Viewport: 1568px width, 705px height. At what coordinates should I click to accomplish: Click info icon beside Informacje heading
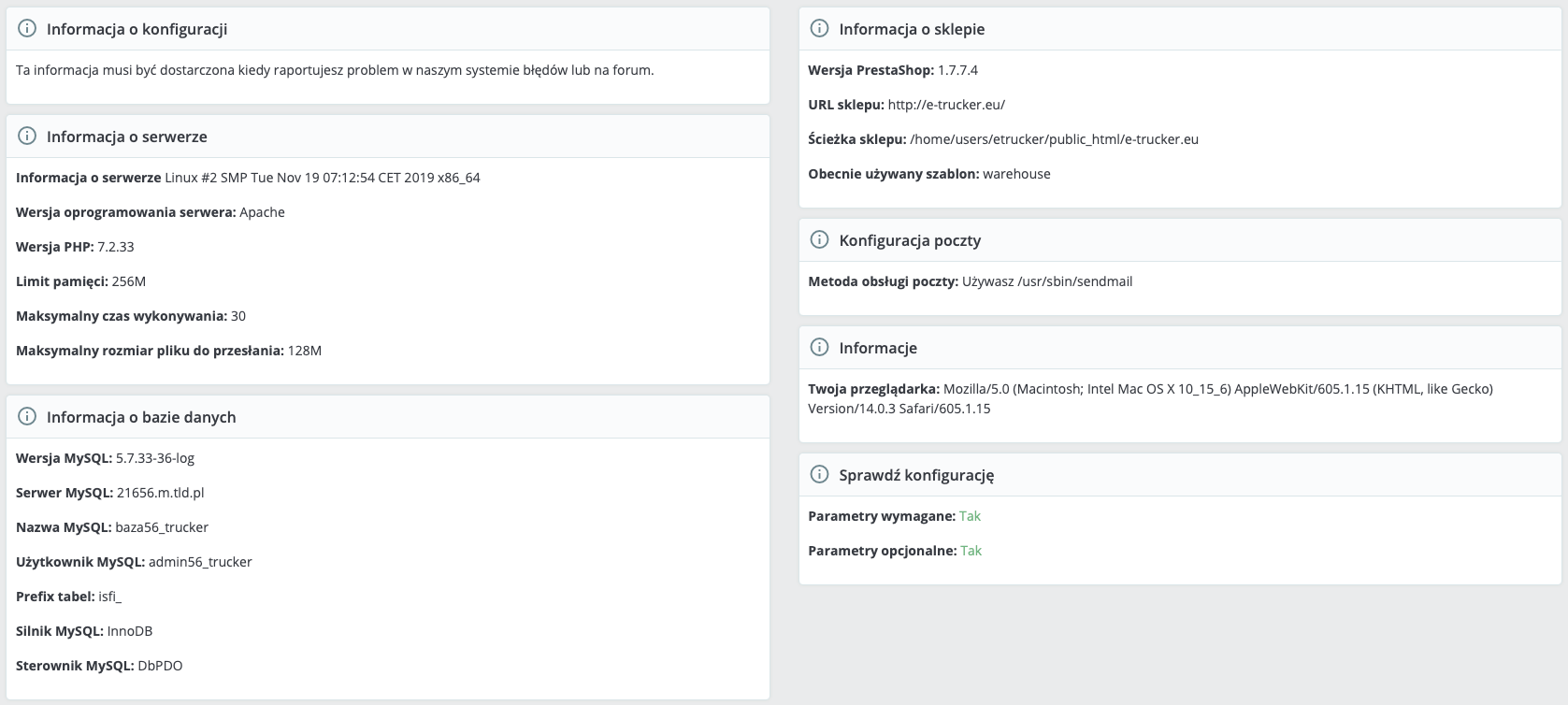coord(819,348)
